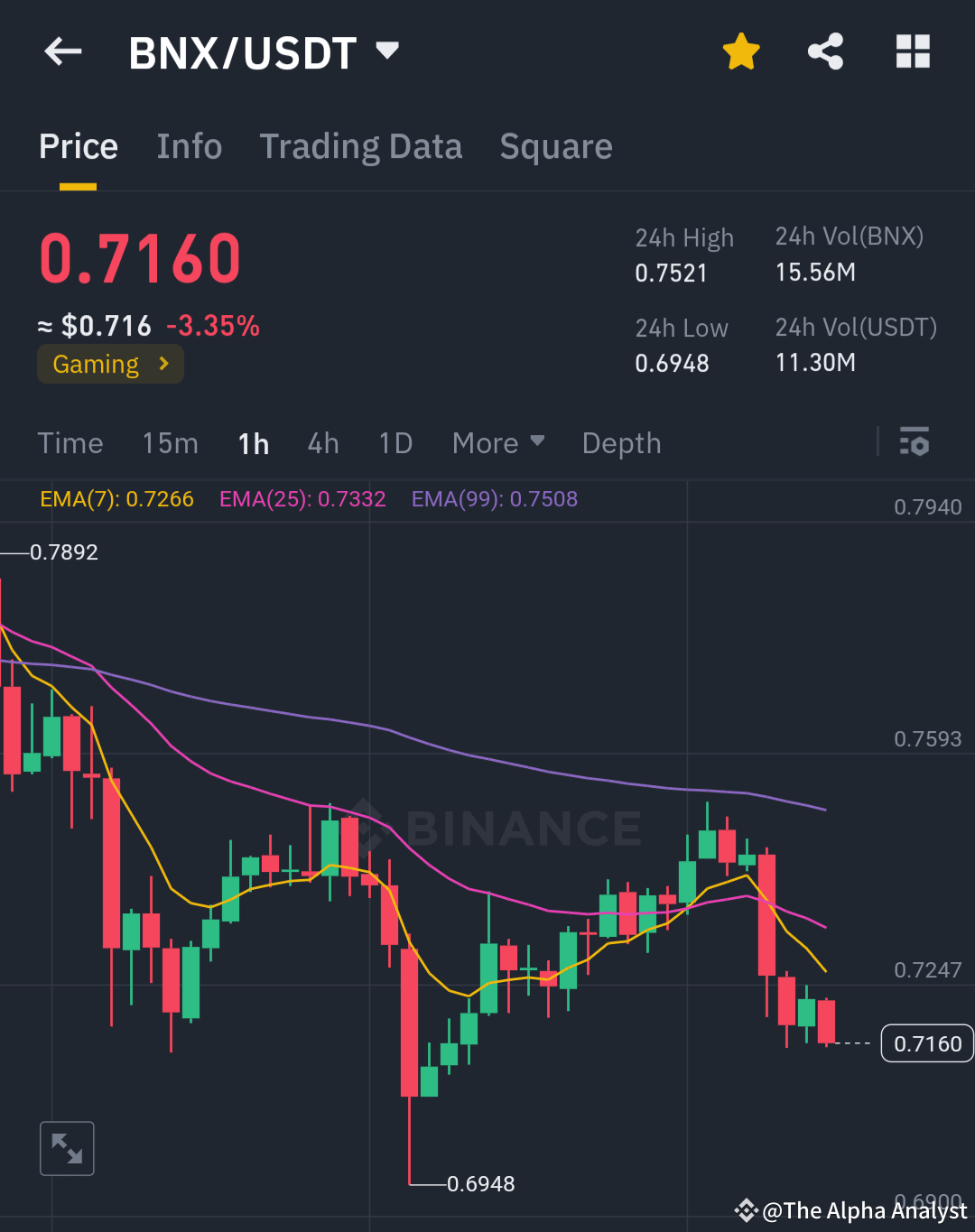Switch to the 4h timeframe
Image resolution: width=975 pixels, height=1232 pixels.
pos(322,443)
